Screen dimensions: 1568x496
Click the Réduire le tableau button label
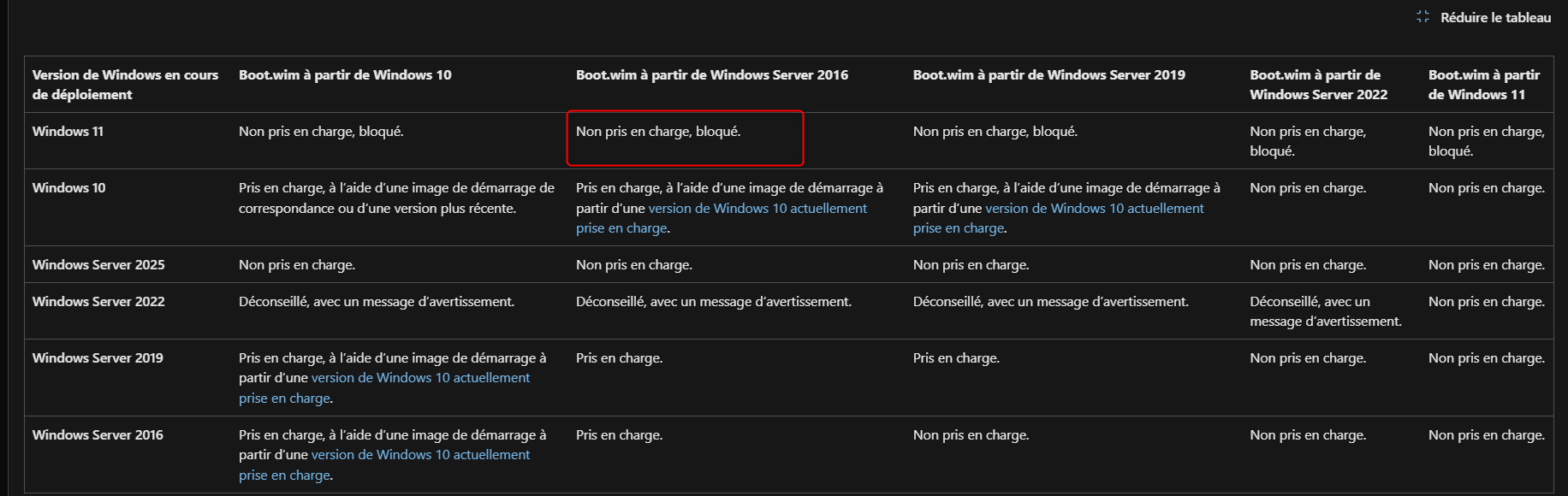point(1495,17)
